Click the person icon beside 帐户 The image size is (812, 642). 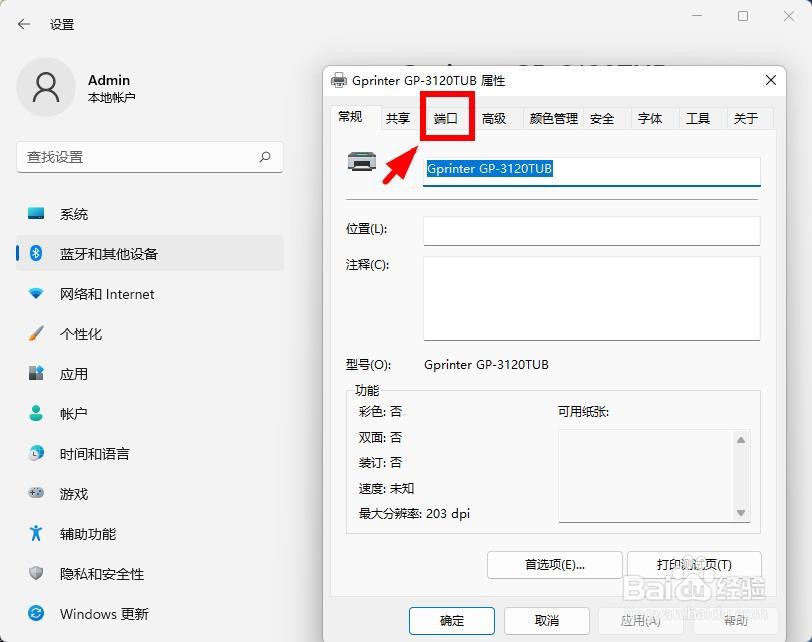point(36,413)
